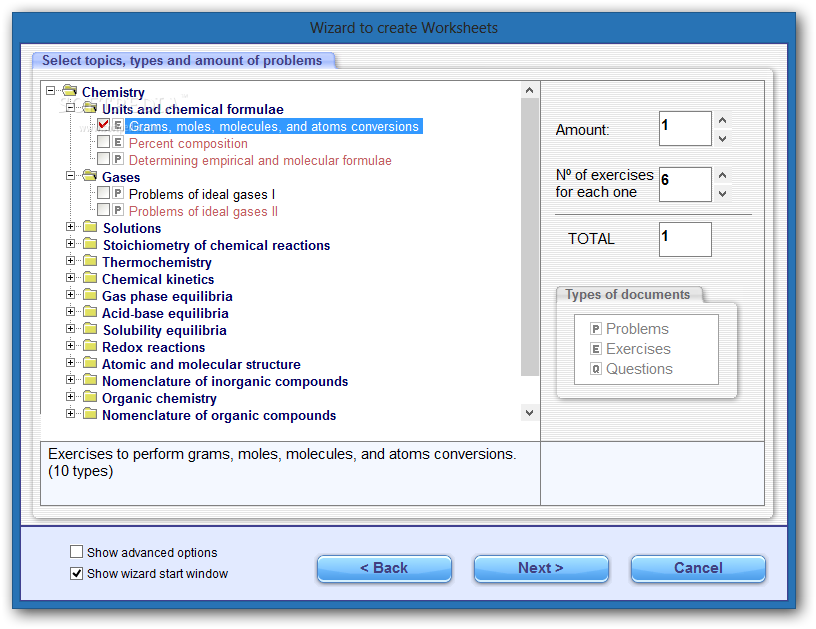Check the Percent composition checkbox

[x=104, y=142]
